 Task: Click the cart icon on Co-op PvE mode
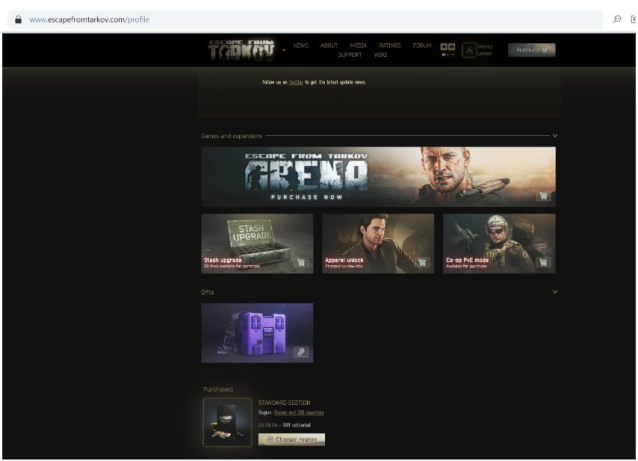pos(543,263)
